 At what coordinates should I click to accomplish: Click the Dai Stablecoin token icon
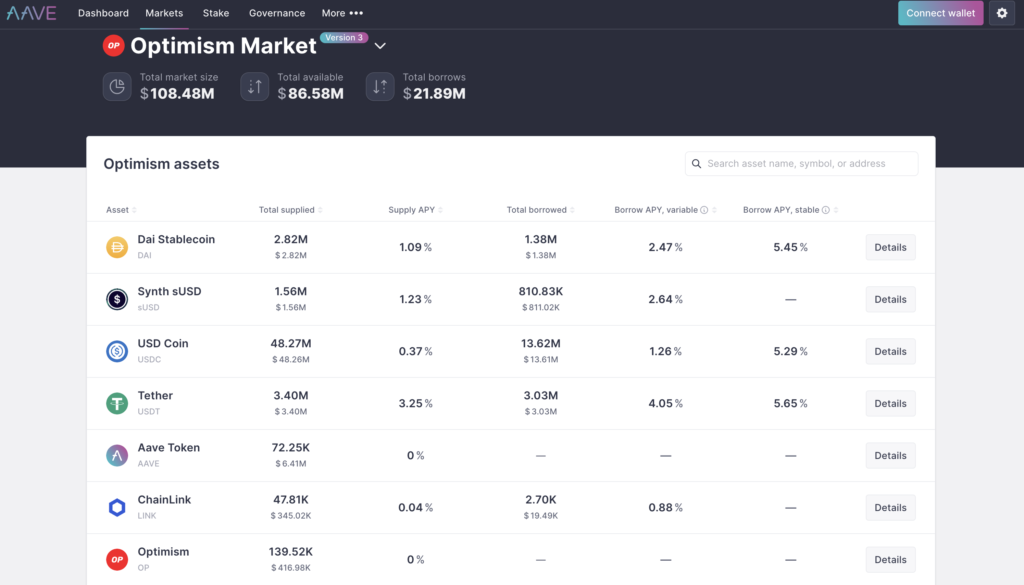click(117, 247)
